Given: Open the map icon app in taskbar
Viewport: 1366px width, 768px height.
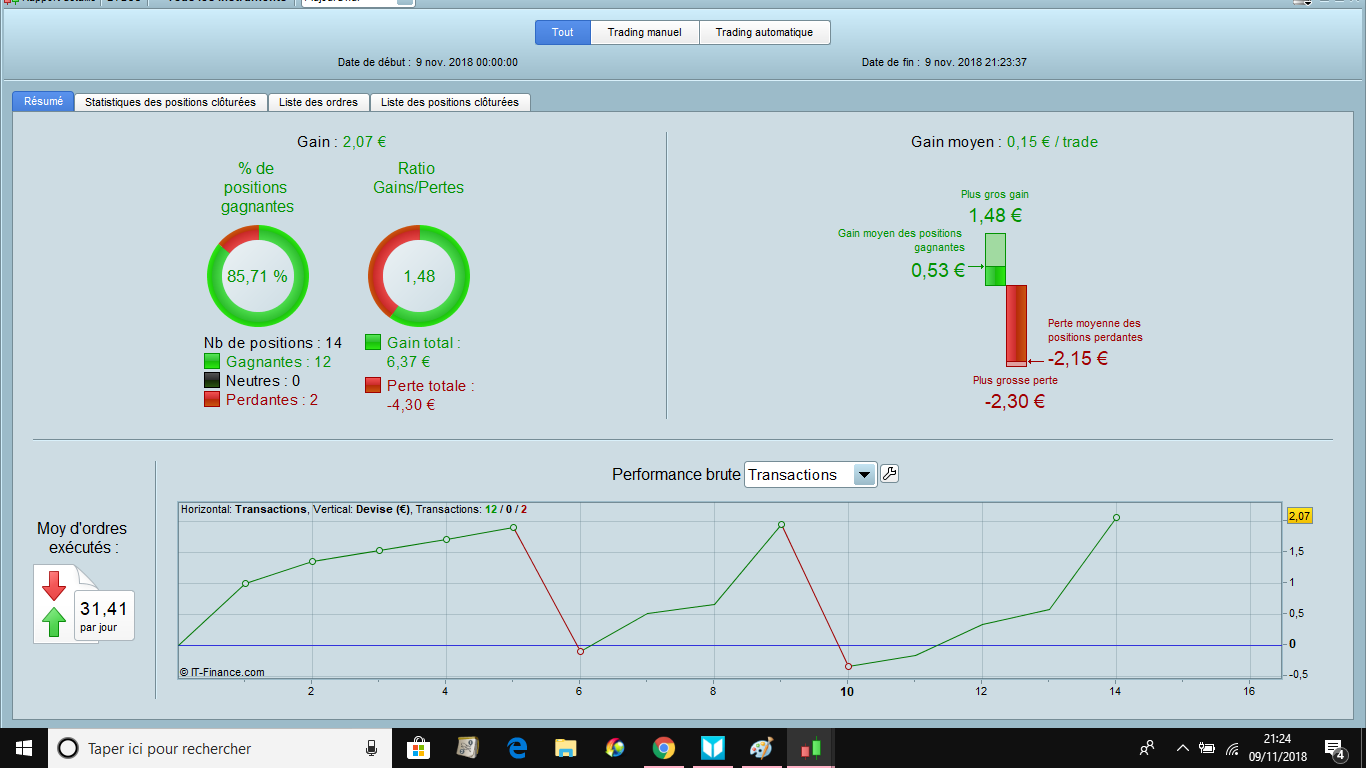Looking at the screenshot, I should (x=468, y=747).
